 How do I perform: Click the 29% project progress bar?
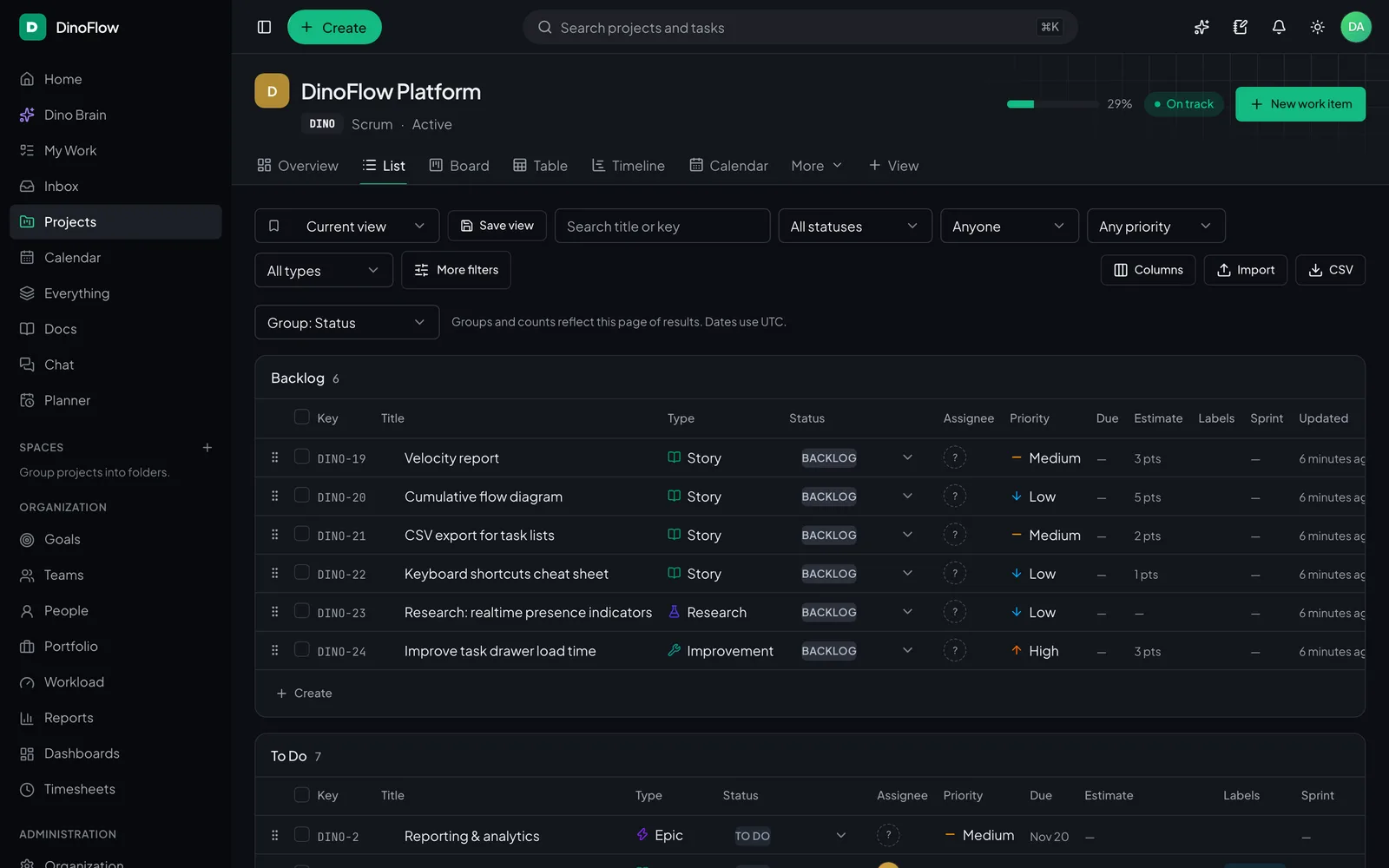pyautogui.click(x=1053, y=104)
